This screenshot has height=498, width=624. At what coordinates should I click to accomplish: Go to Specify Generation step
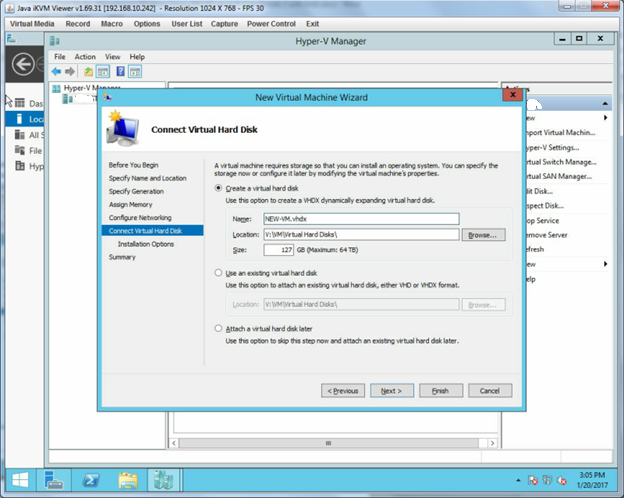pos(136,191)
